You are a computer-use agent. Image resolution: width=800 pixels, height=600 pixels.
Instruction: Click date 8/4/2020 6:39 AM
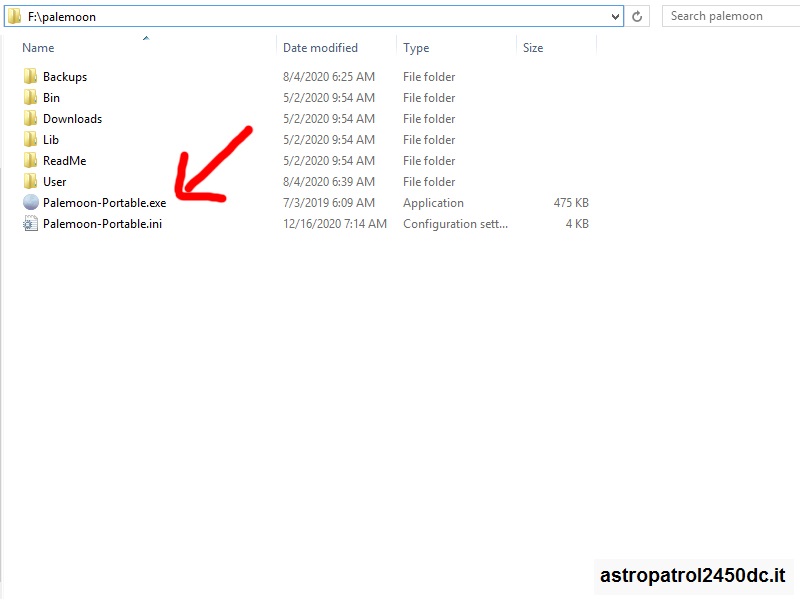click(329, 182)
